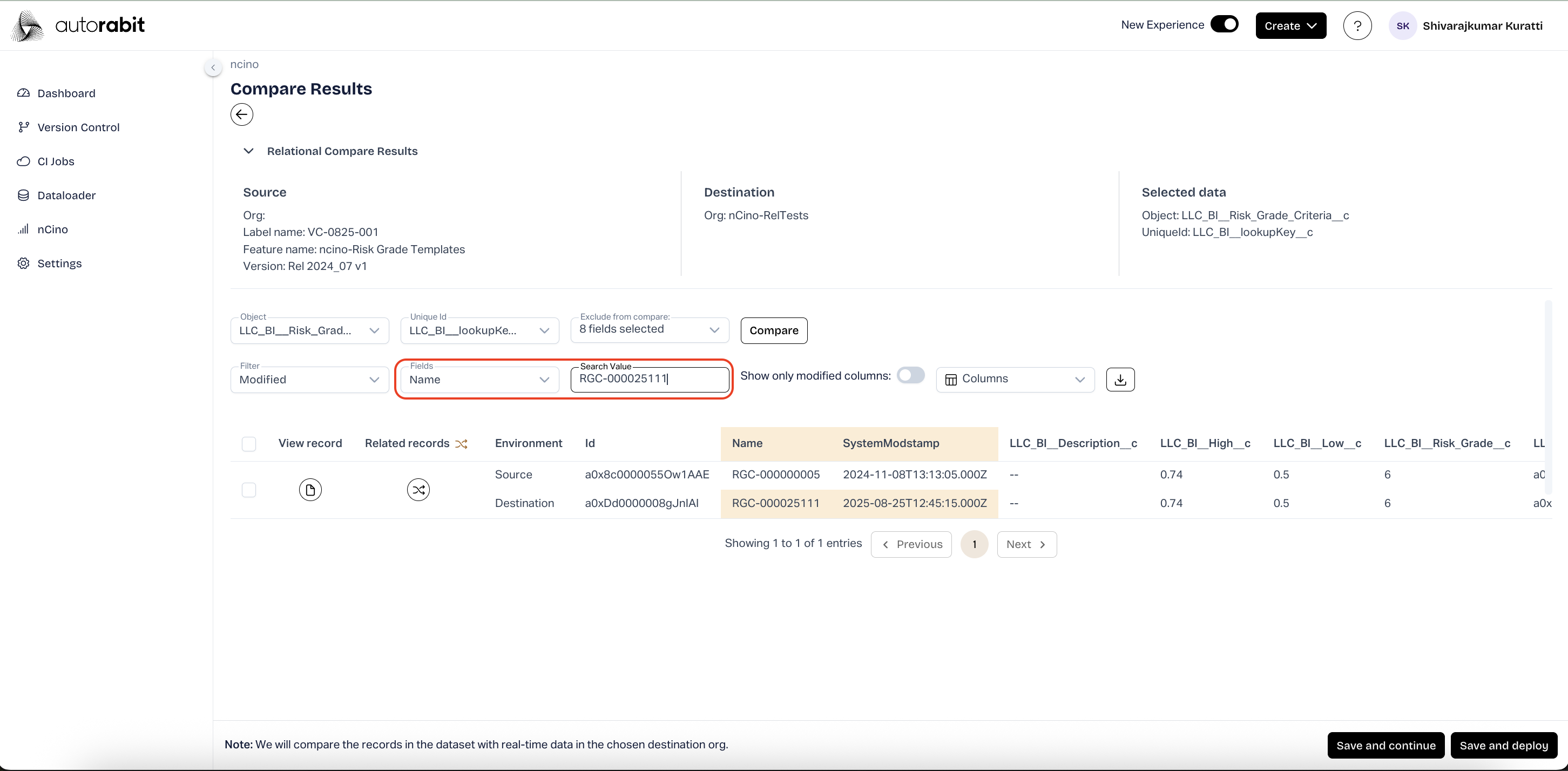Open the Exclude from compare fields dropdown
This screenshot has width=1568, height=771.
pos(649,329)
